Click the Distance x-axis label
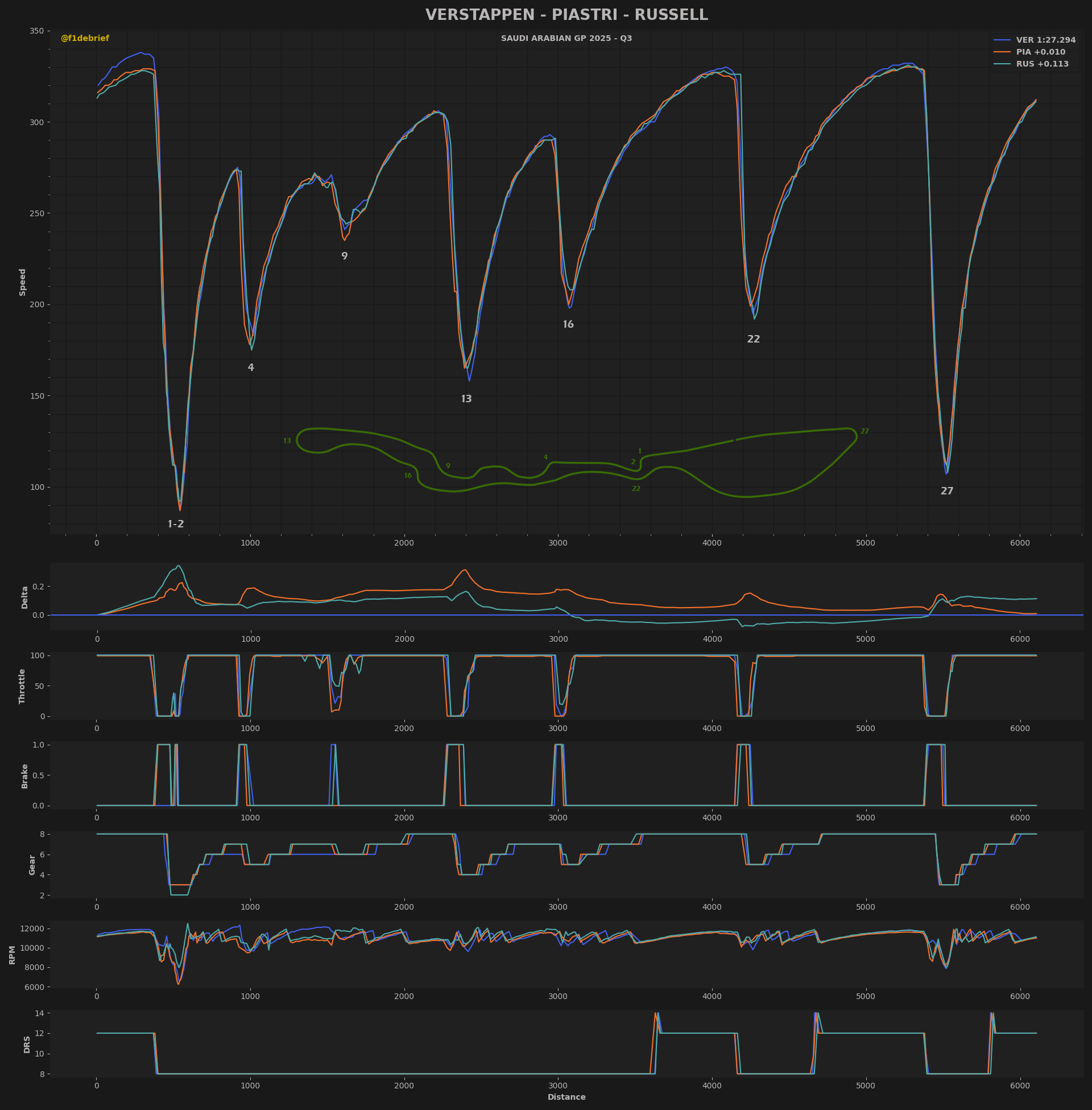This screenshot has height=1110, width=1092. [566, 1097]
